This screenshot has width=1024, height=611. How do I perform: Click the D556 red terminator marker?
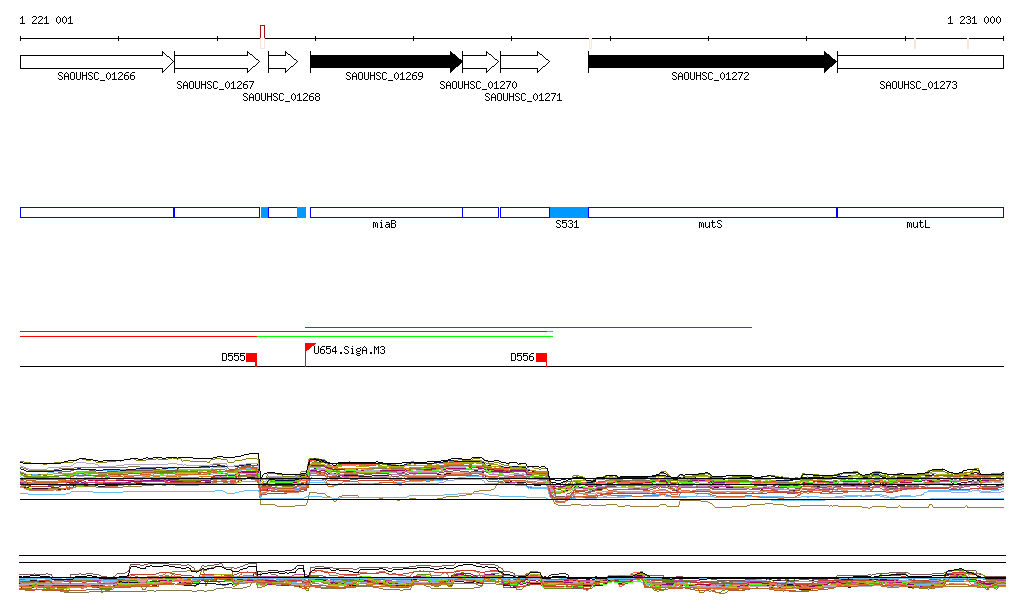tap(541, 358)
